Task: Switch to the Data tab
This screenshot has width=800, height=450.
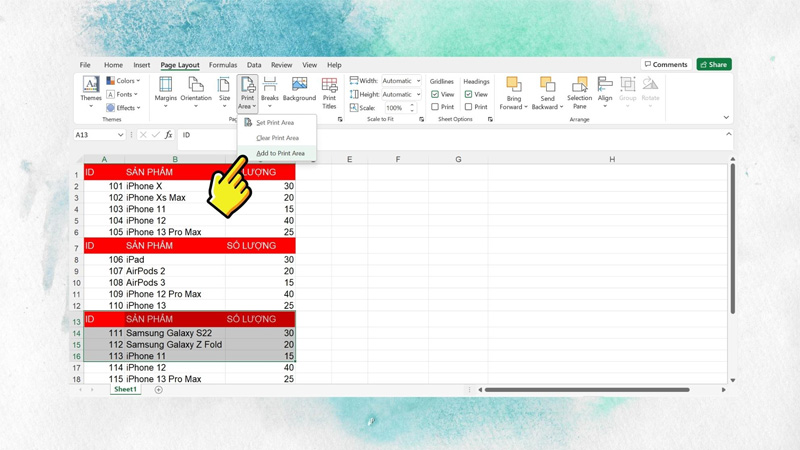Action: (254, 65)
